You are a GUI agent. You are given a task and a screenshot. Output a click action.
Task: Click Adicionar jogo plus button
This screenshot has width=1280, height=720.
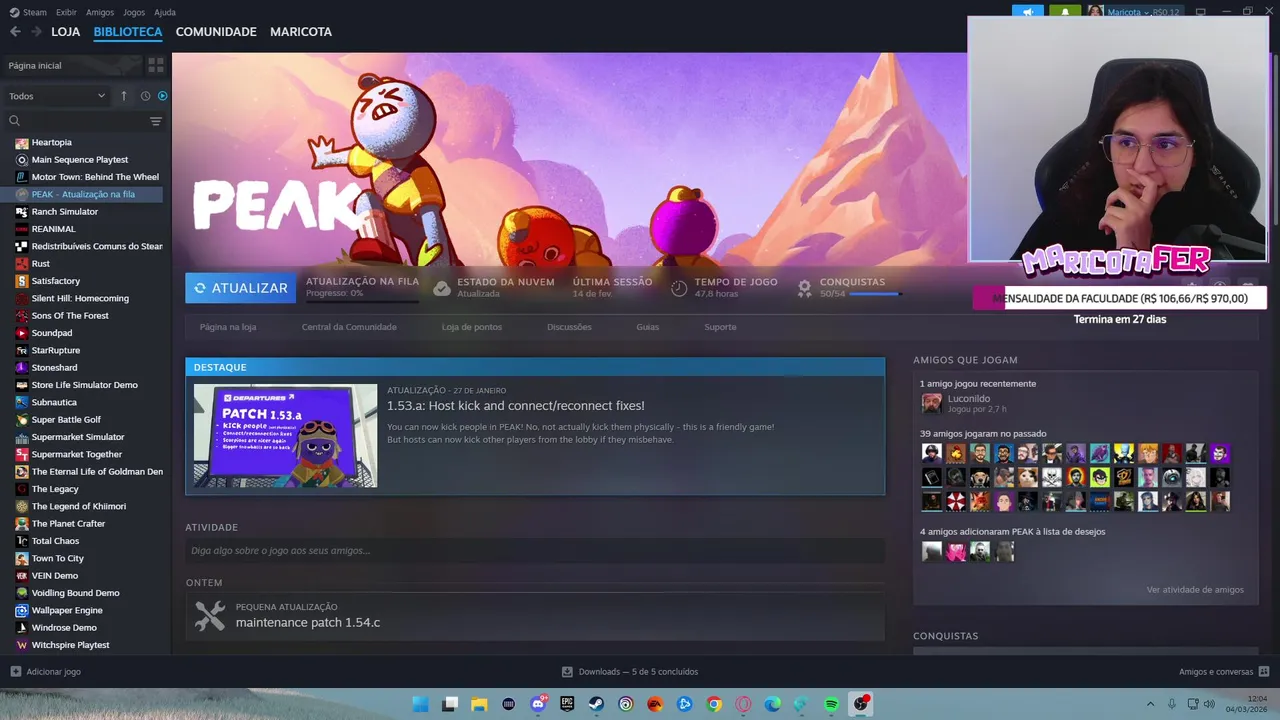point(15,672)
